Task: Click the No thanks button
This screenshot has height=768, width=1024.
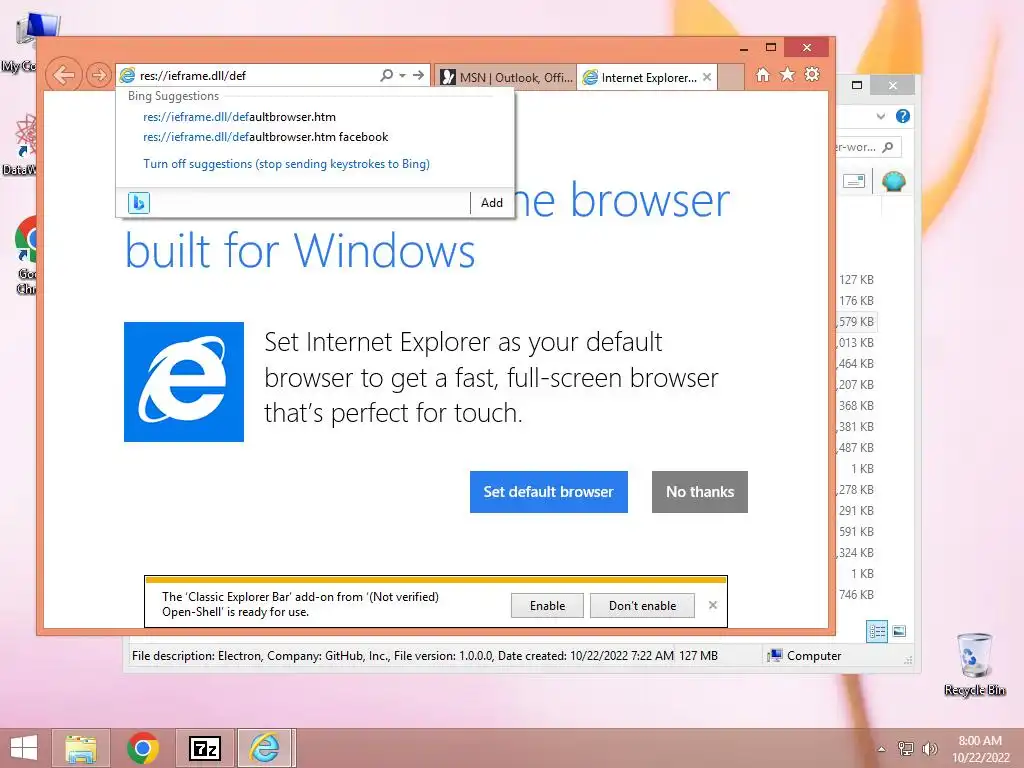Action: tap(699, 492)
